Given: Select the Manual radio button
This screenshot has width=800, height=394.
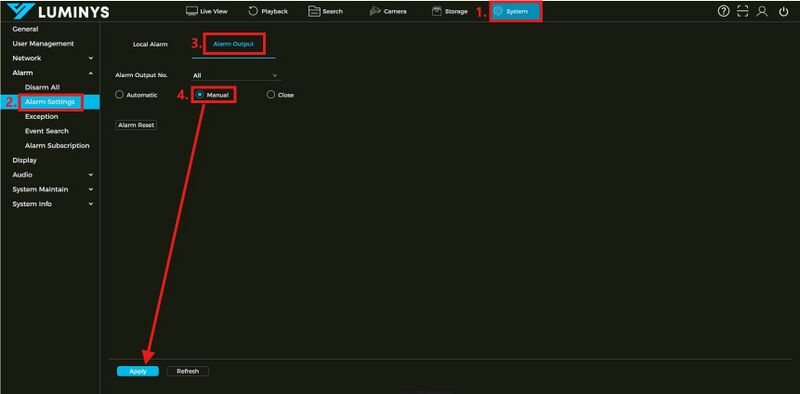Looking at the screenshot, I should click(x=199, y=95).
